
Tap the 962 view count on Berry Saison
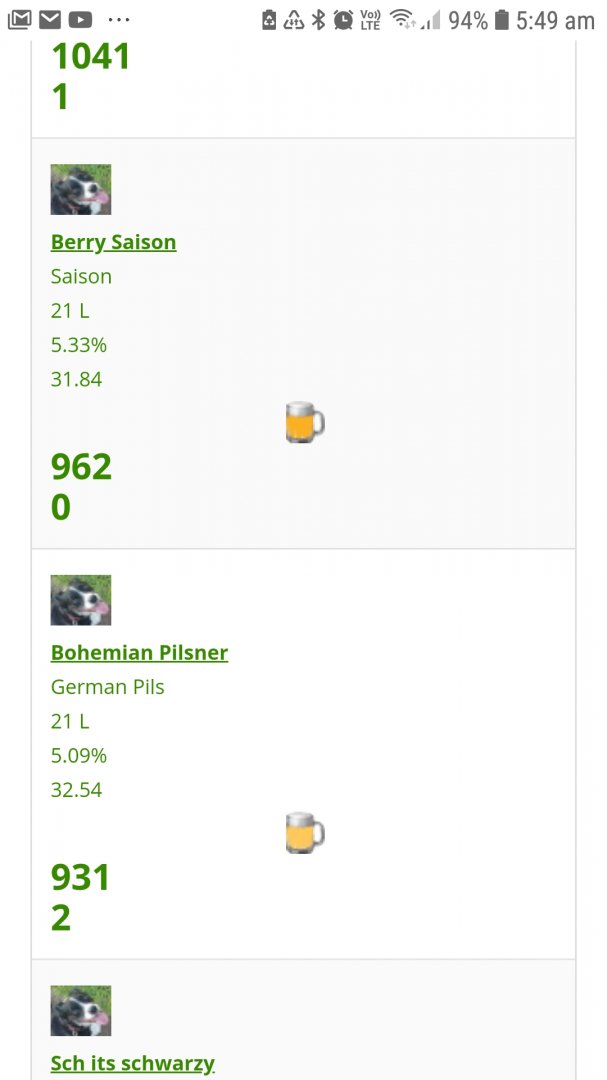tap(81, 467)
